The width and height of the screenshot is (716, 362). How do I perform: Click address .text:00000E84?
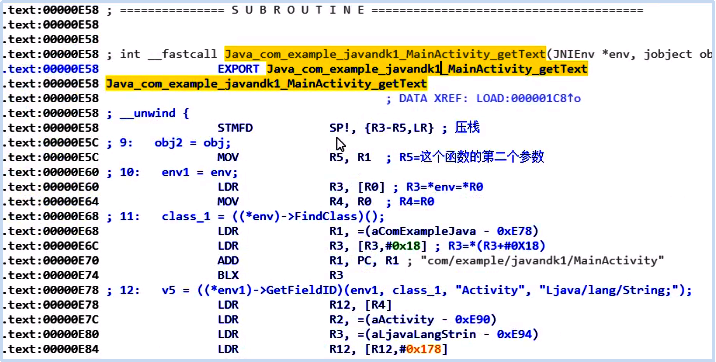click(51, 349)
